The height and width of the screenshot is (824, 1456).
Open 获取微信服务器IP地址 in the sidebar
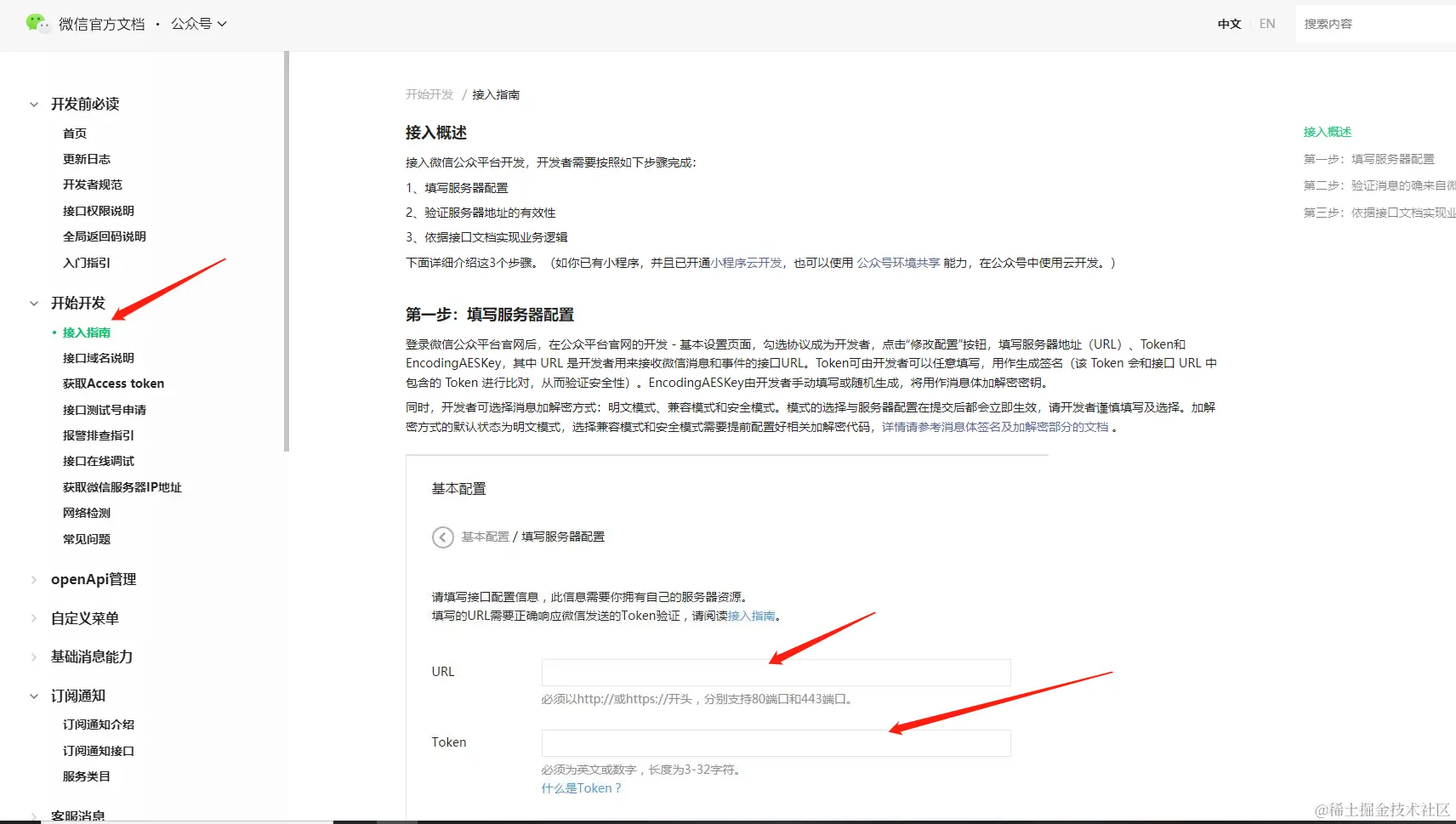[122, 487]
